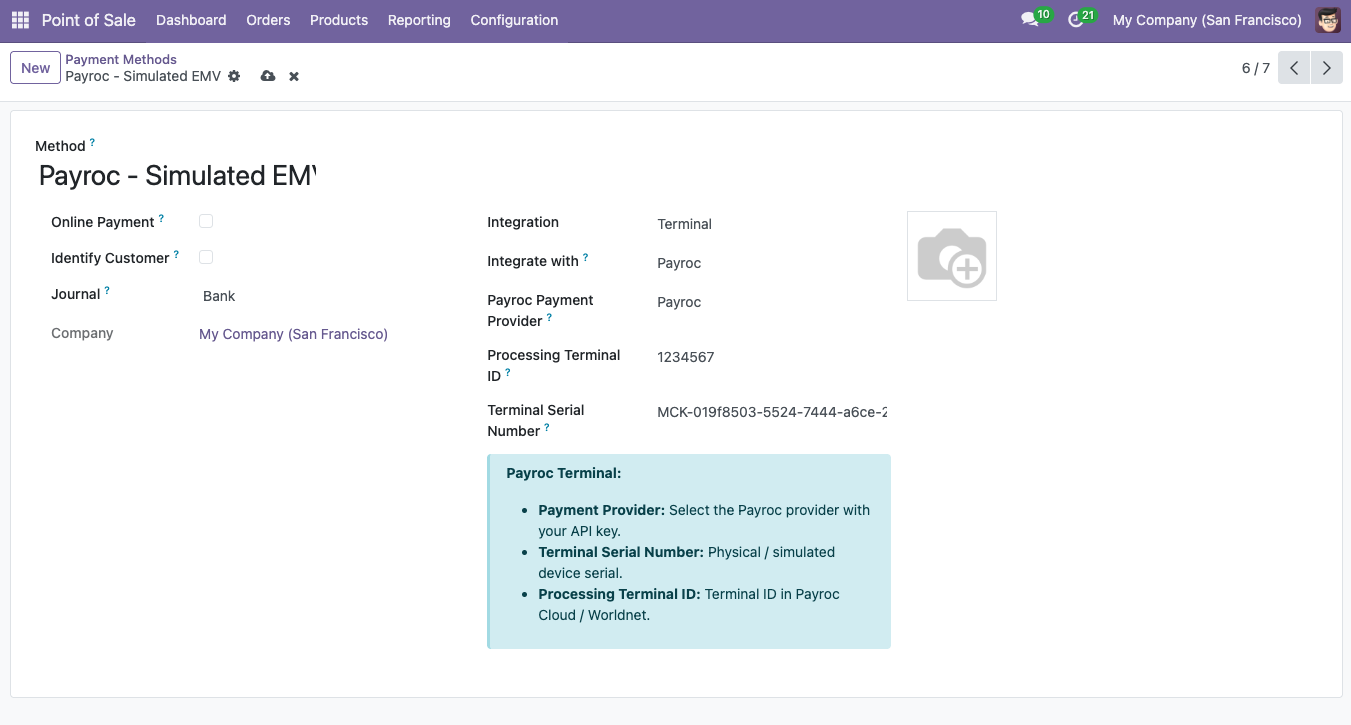
Task: Save record with the cloud upload icon
Action: tap(267, 76)
